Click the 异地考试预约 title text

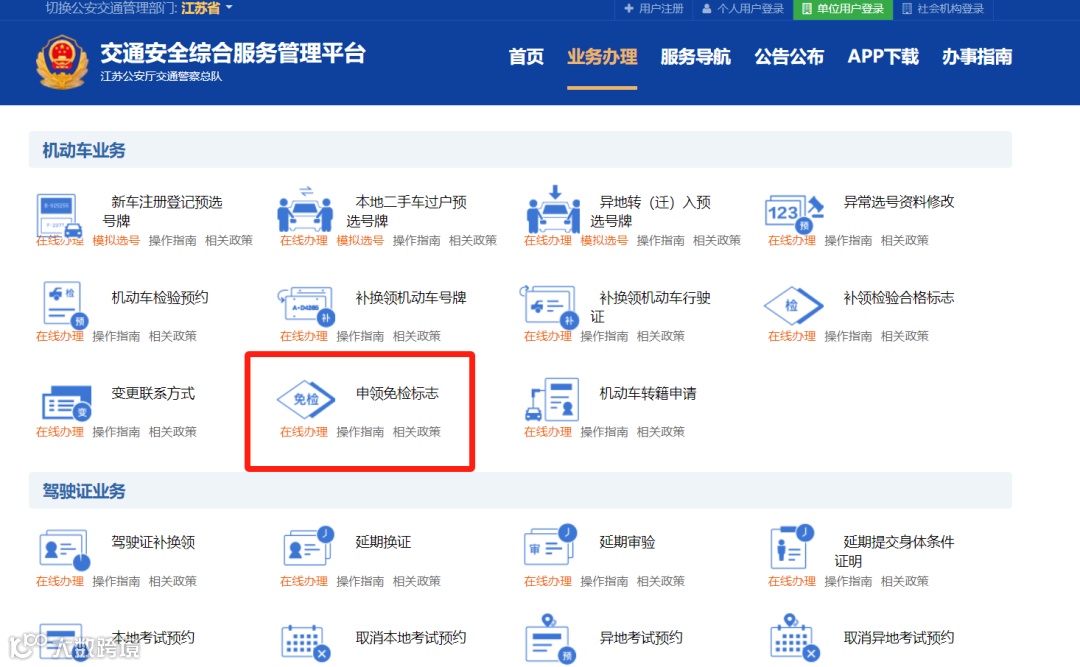641,638
